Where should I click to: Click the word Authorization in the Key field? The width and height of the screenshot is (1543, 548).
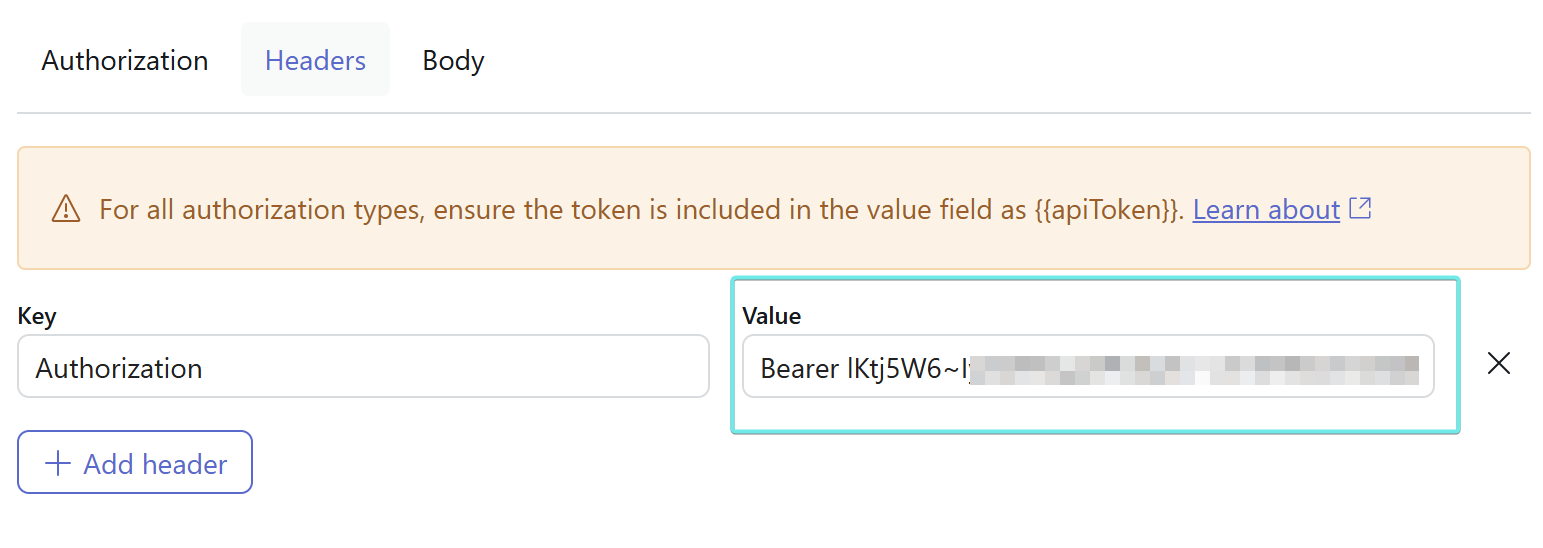(x=119, y=368)
